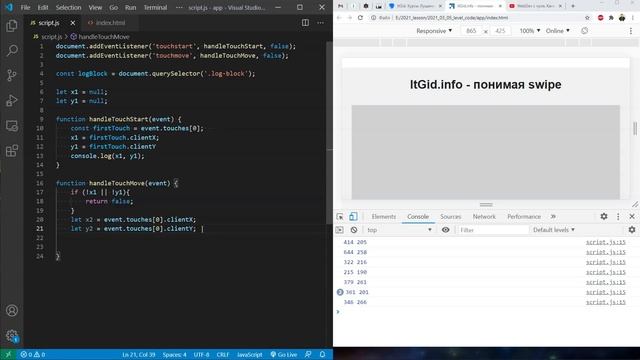
Task: Open the Remote Explorer view
Action: coord(12,126)
